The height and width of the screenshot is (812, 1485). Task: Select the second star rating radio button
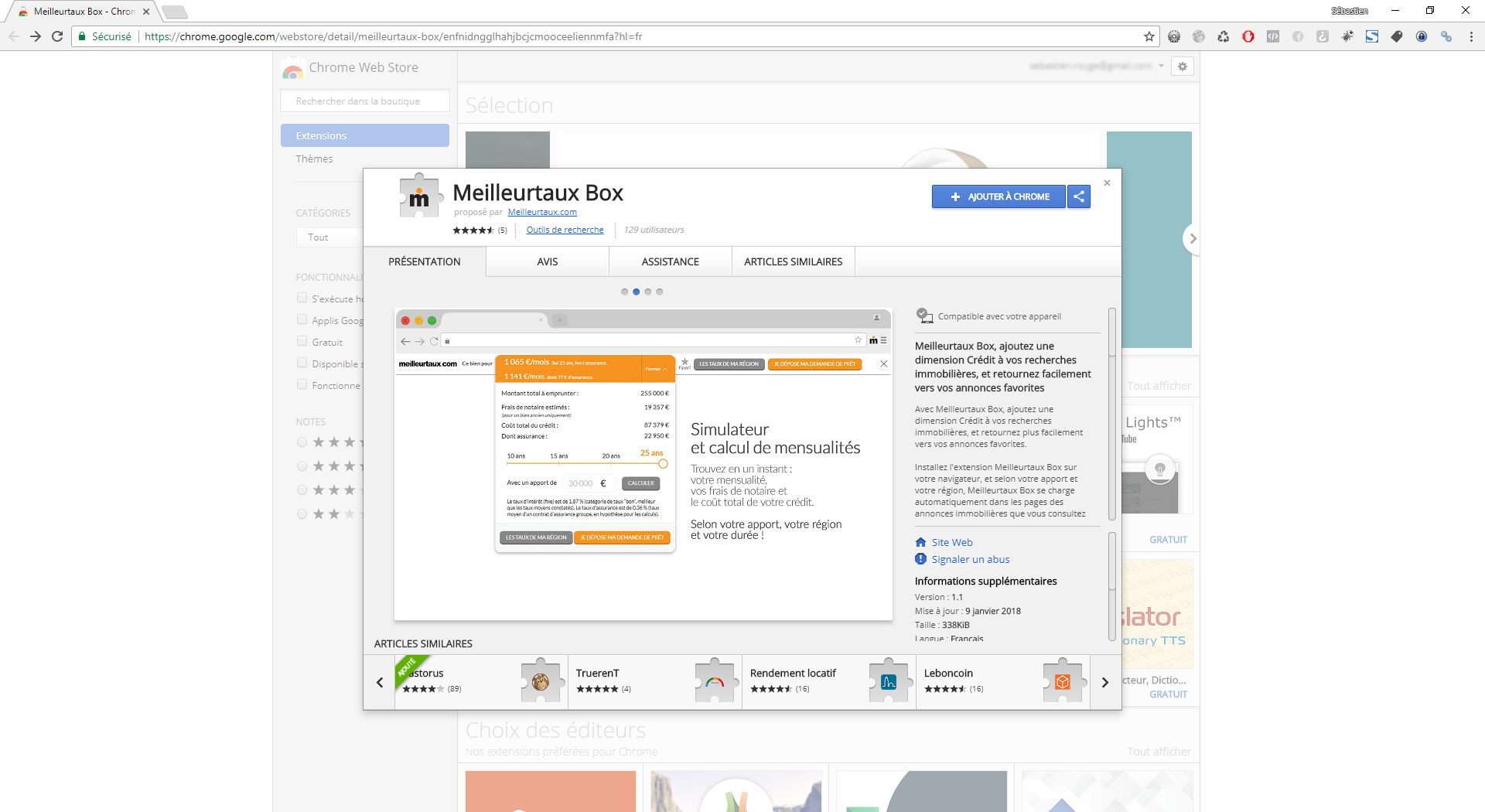pos(302,466)
